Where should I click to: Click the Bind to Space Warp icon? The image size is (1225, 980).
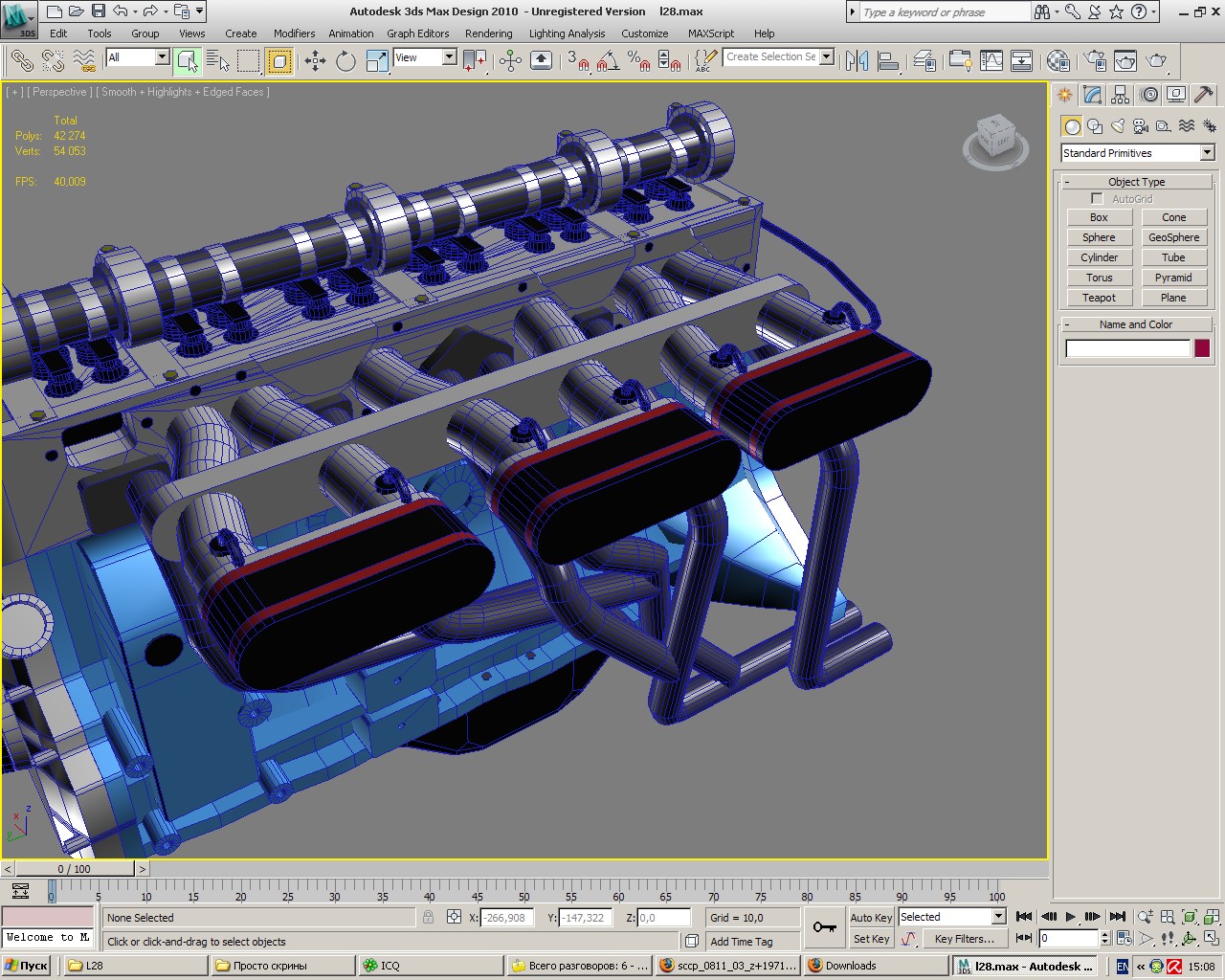pos(84,61)
